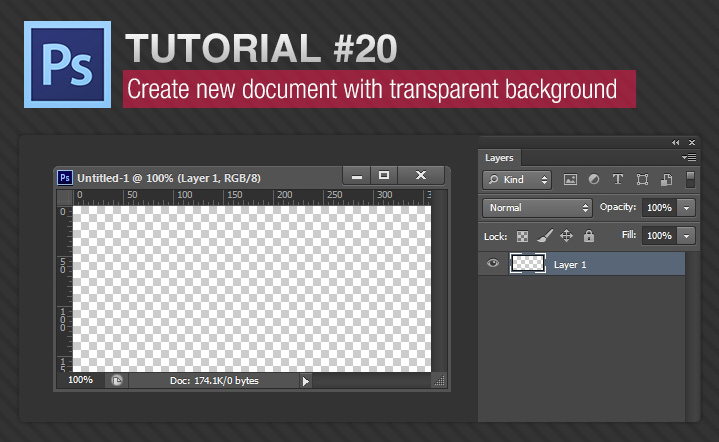Screen dimensions: 719x442
Task: Open the Layers panel flyout menu
Action: (x=688, y=158)
